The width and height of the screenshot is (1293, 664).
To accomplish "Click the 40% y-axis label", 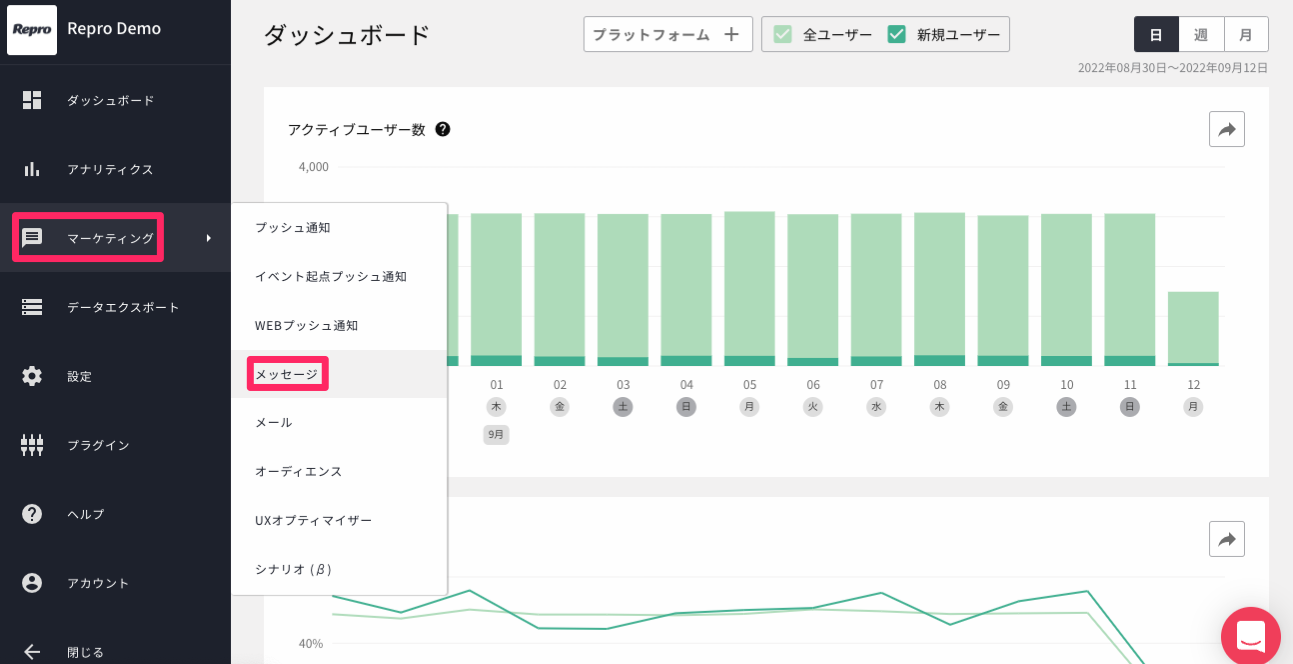I will point(311,643).
